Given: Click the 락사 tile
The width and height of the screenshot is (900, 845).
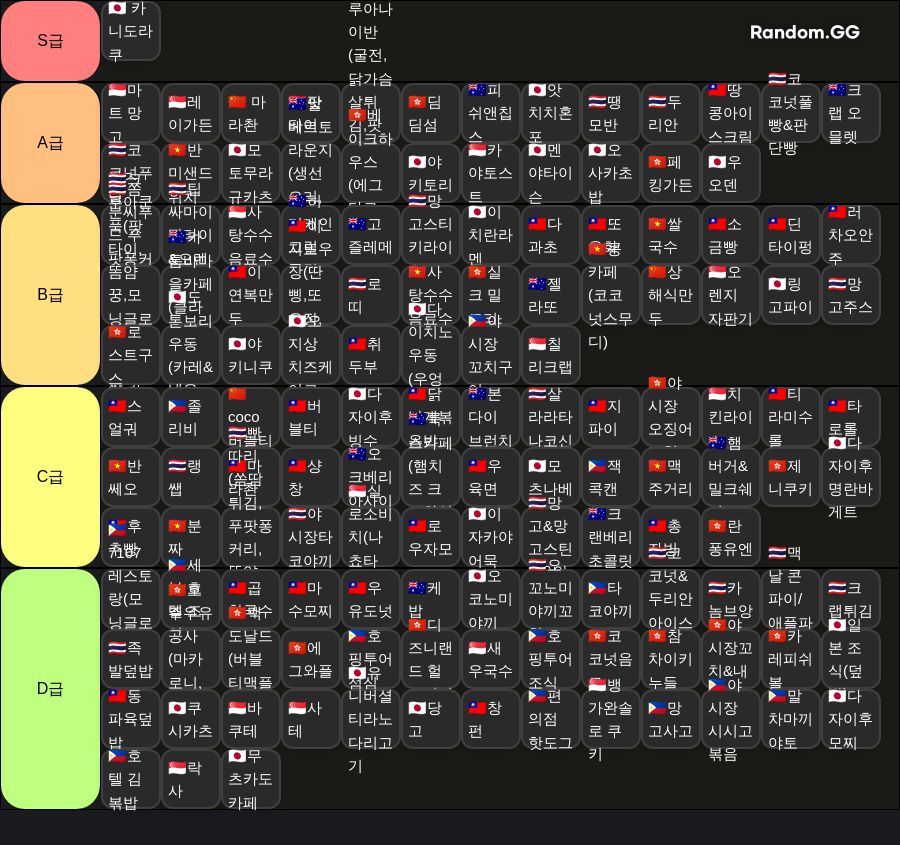Looking at the screenshot, I should 190,780.
